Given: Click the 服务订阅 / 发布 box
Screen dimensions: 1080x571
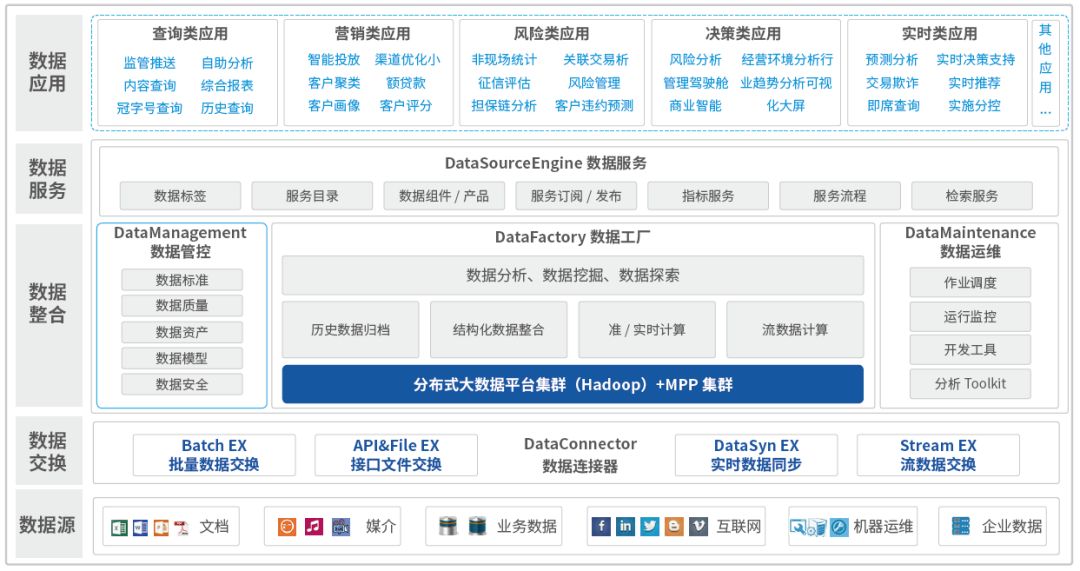Looking at the screenshot, I should coord(576,196).
